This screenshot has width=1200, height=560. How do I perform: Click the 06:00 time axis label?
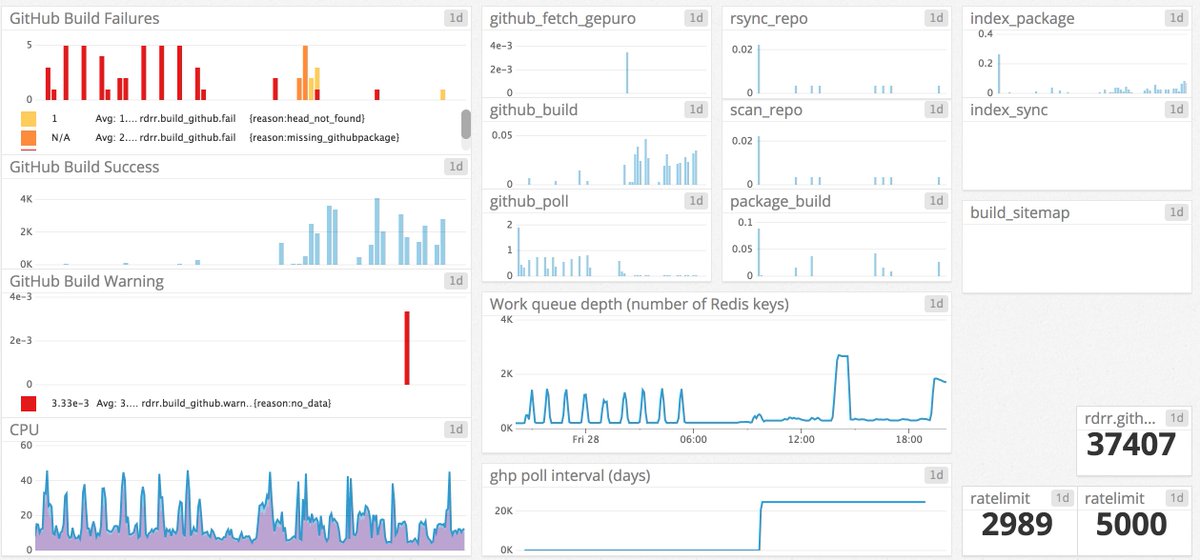(693, 439)
